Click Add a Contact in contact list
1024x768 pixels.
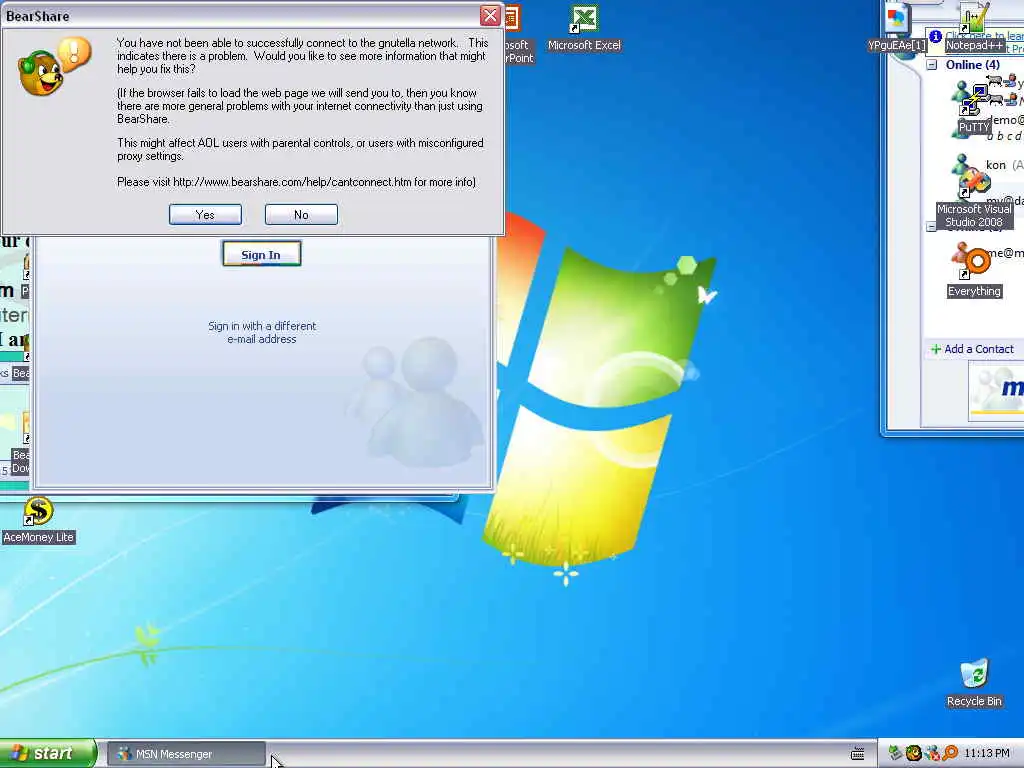972,349
